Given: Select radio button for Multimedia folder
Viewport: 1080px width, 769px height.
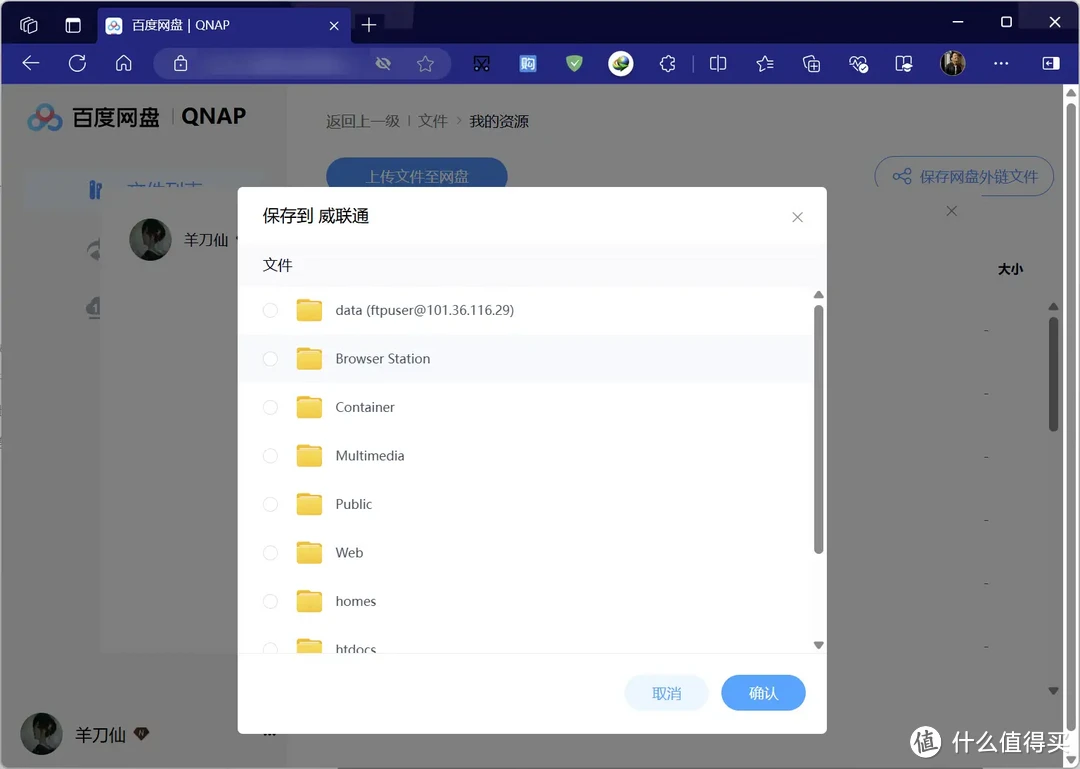Looking at the screenshot, I should pyautogui.click(x=271, y=455).
